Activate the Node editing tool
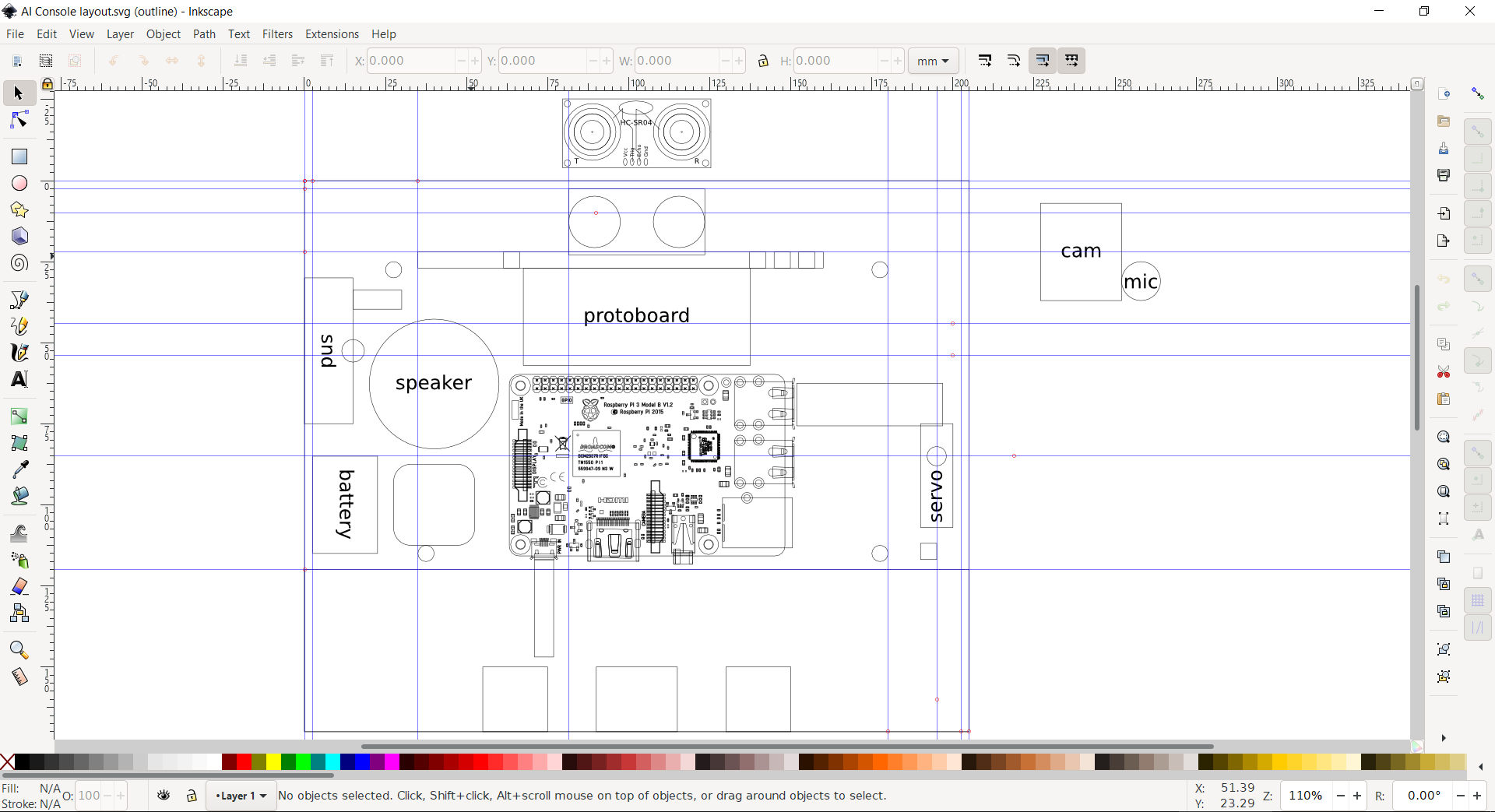The image size is (1495, 812). (x=19, y=120)
